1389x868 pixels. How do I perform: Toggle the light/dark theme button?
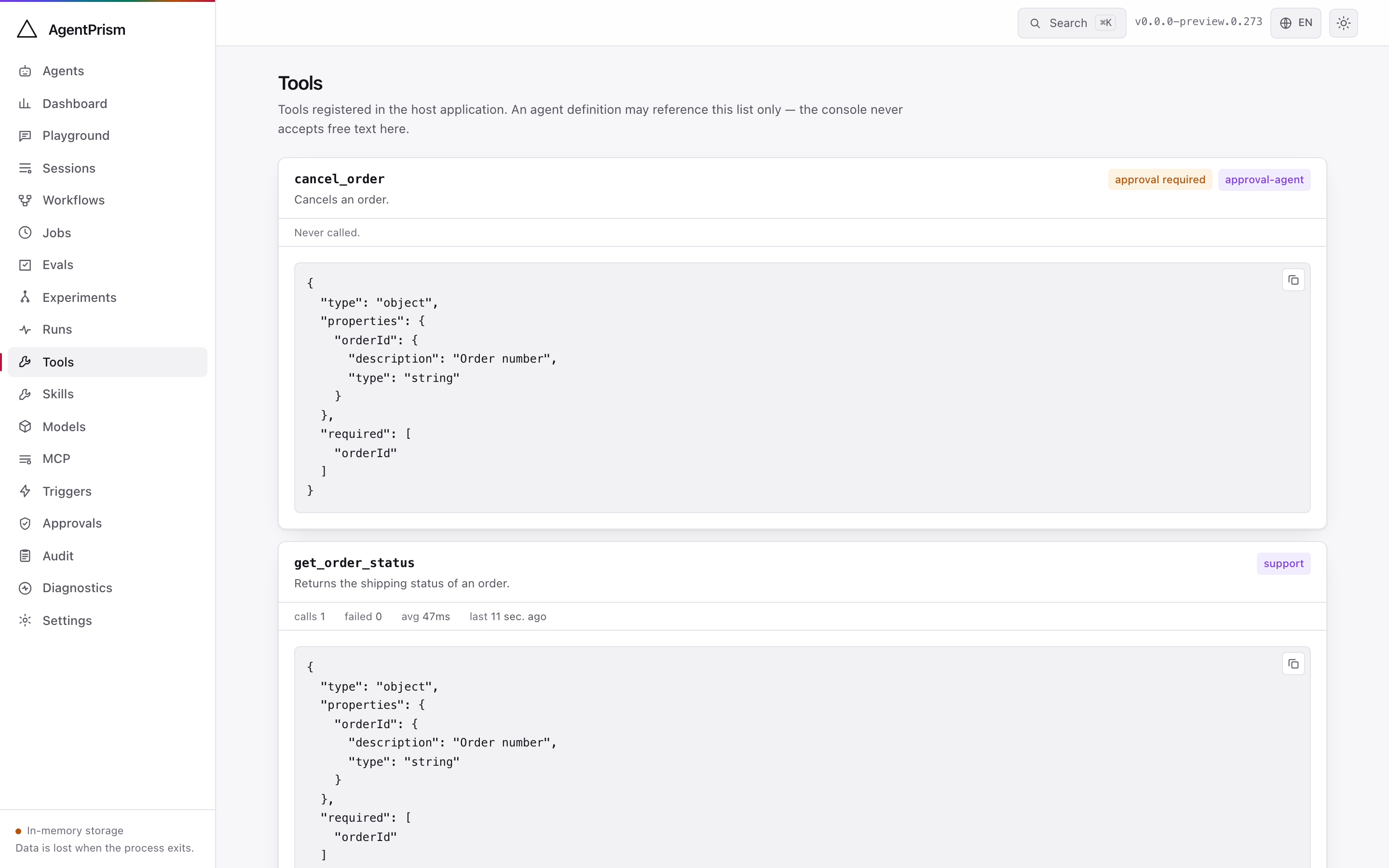pyautogui.click(x=1343, y=23)
